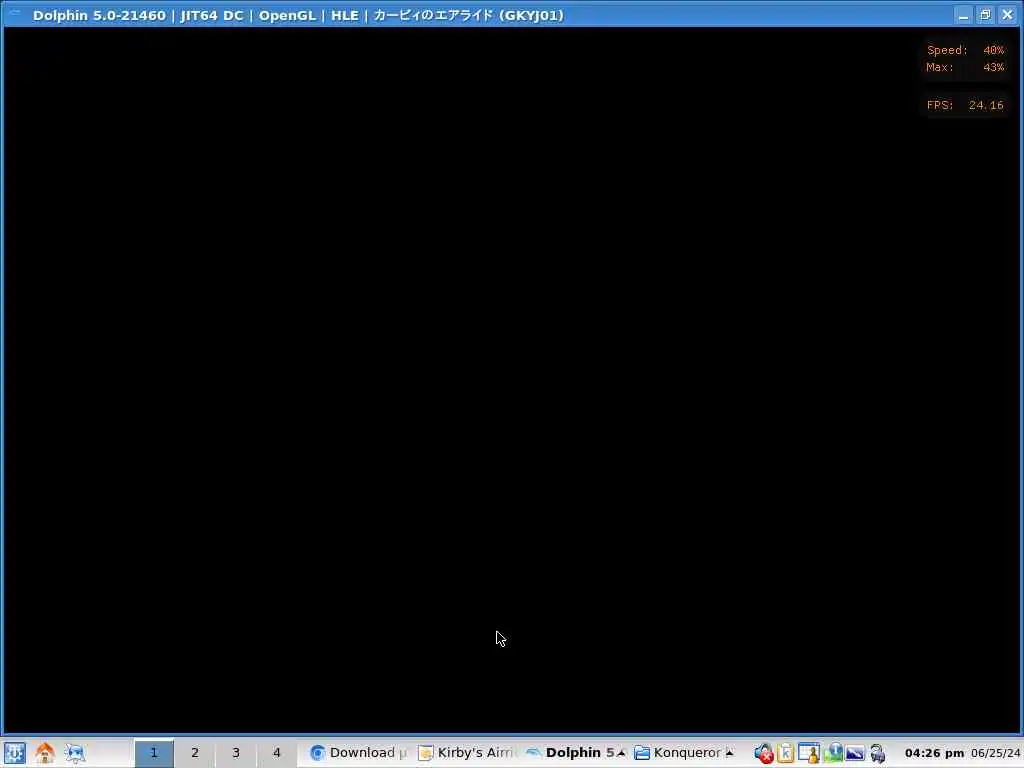Viewport: 1024px width, 768px height.
Task: Click the 04:26 pm clock
Action: click(935, 753)
